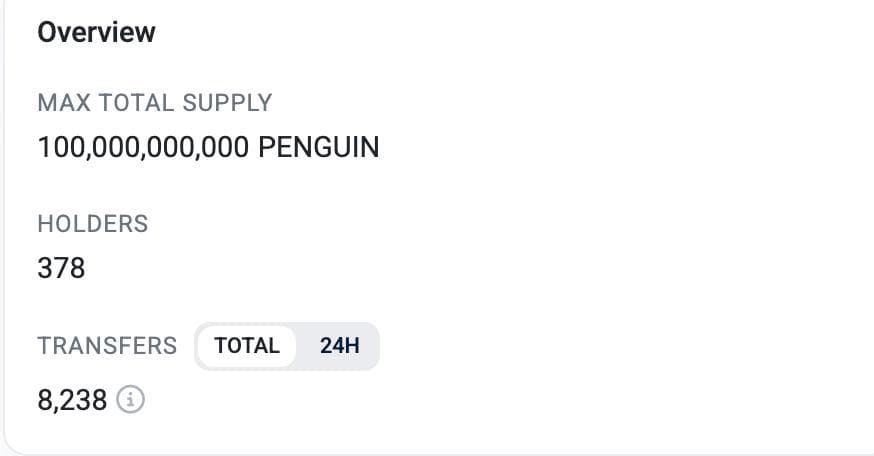Switch transfers view to 24H
The width and height of the screenshot is (874, 456).
pos(339,346)
